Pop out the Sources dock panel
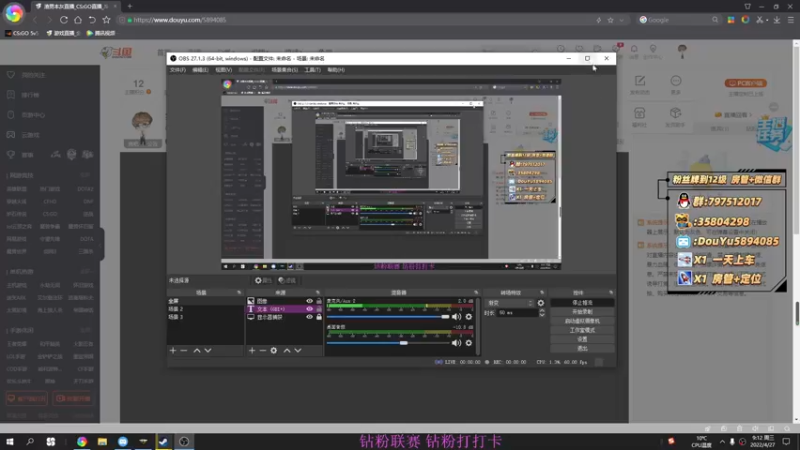800x450 pixels. 317,293
